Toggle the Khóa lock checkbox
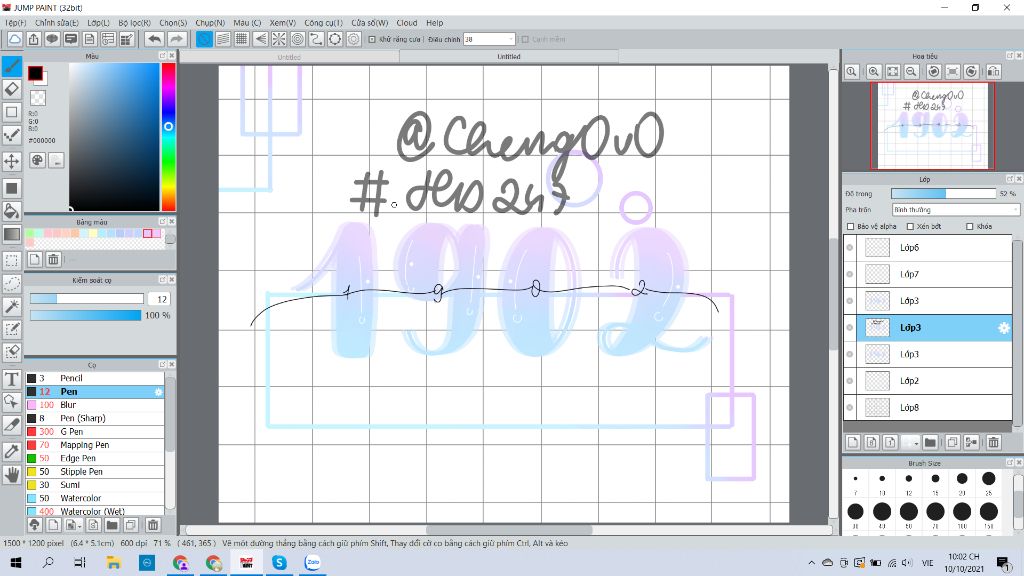 click(x=970, y=227)
